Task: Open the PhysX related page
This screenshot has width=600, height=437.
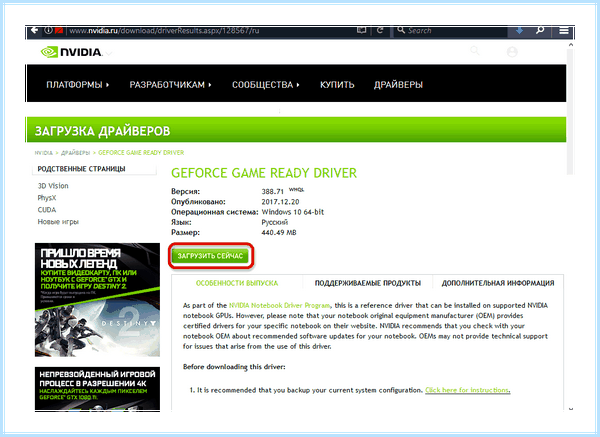Action: pos(47,198)
